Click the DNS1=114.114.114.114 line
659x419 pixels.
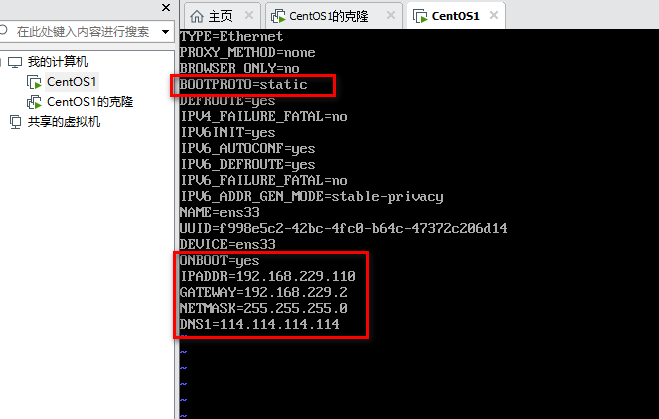259,324
